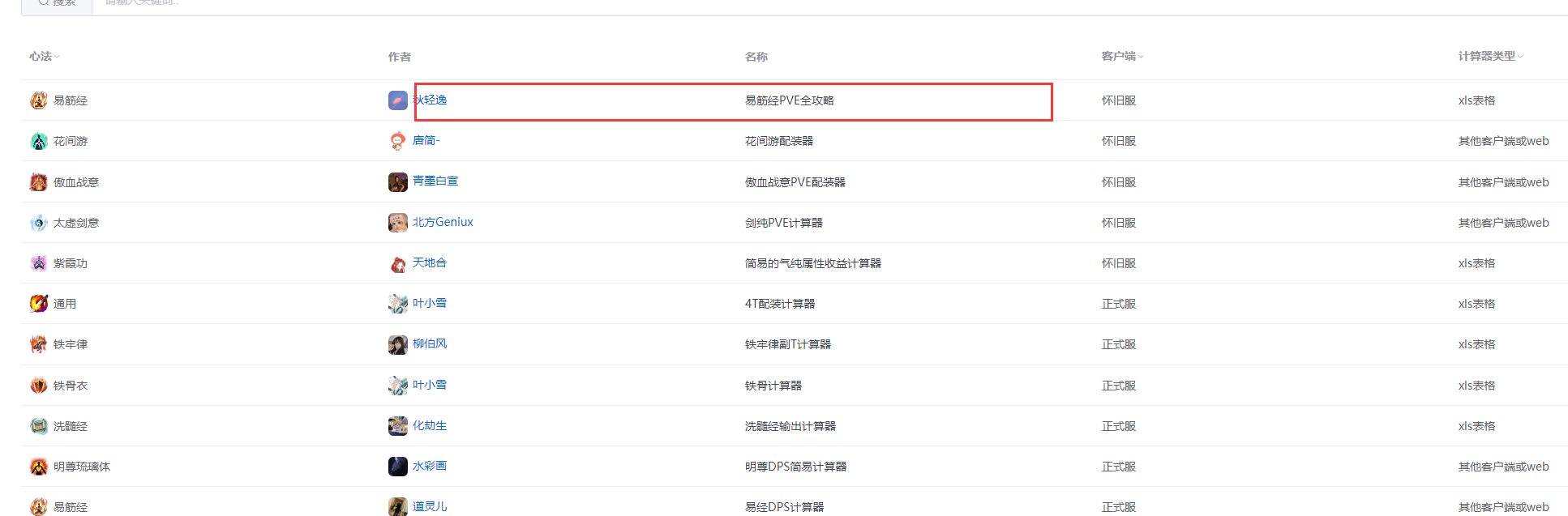Click the 柳伯风 author link
Viewport: 1568px width, 516px height.
click(x=431, y=343)
